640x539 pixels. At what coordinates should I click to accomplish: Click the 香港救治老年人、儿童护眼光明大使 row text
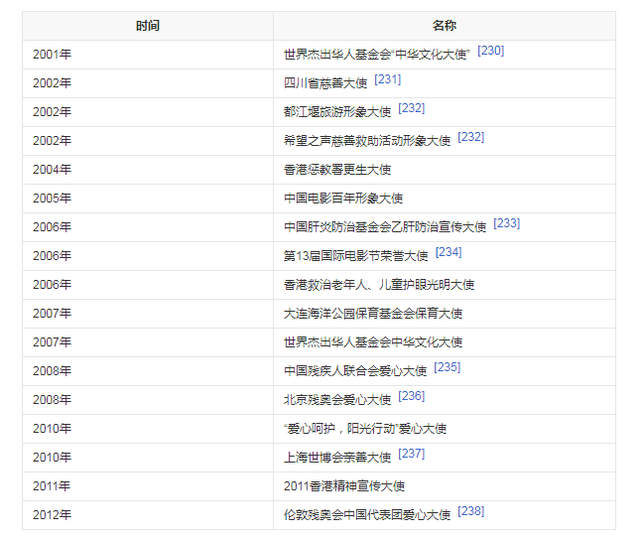tap(378, 284)
